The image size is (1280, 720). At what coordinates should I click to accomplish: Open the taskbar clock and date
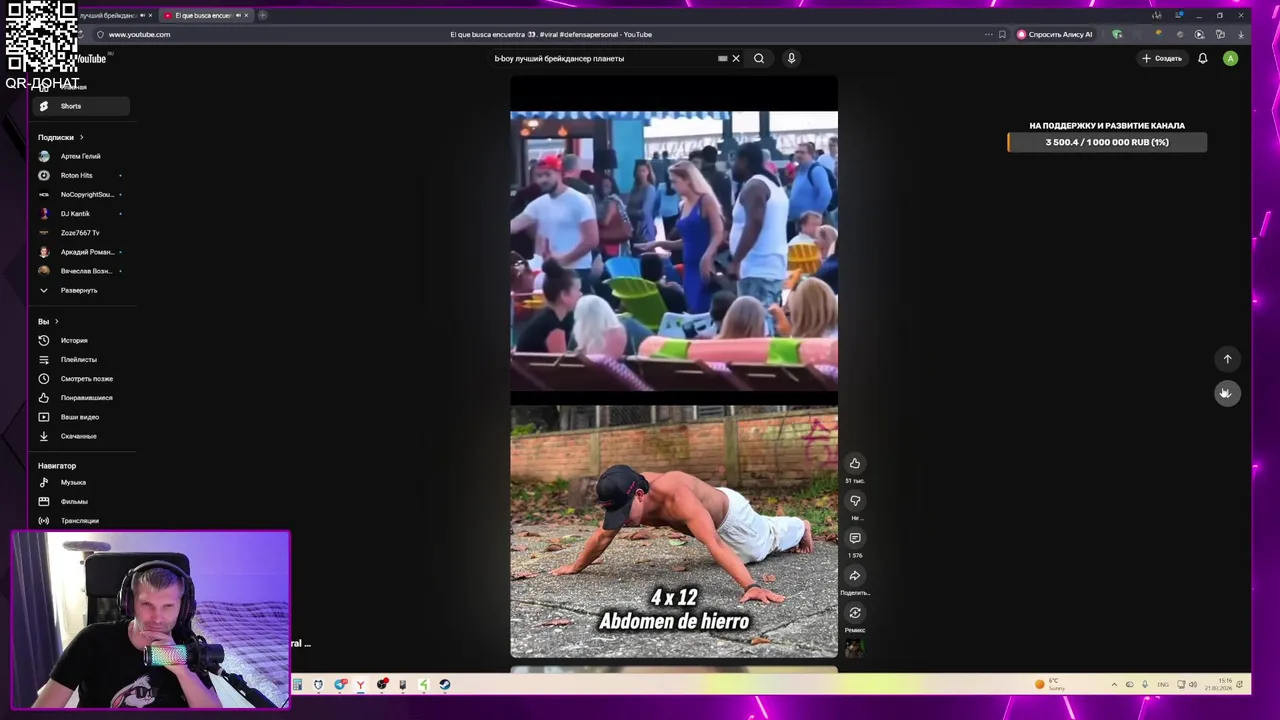click(1218, 685)
